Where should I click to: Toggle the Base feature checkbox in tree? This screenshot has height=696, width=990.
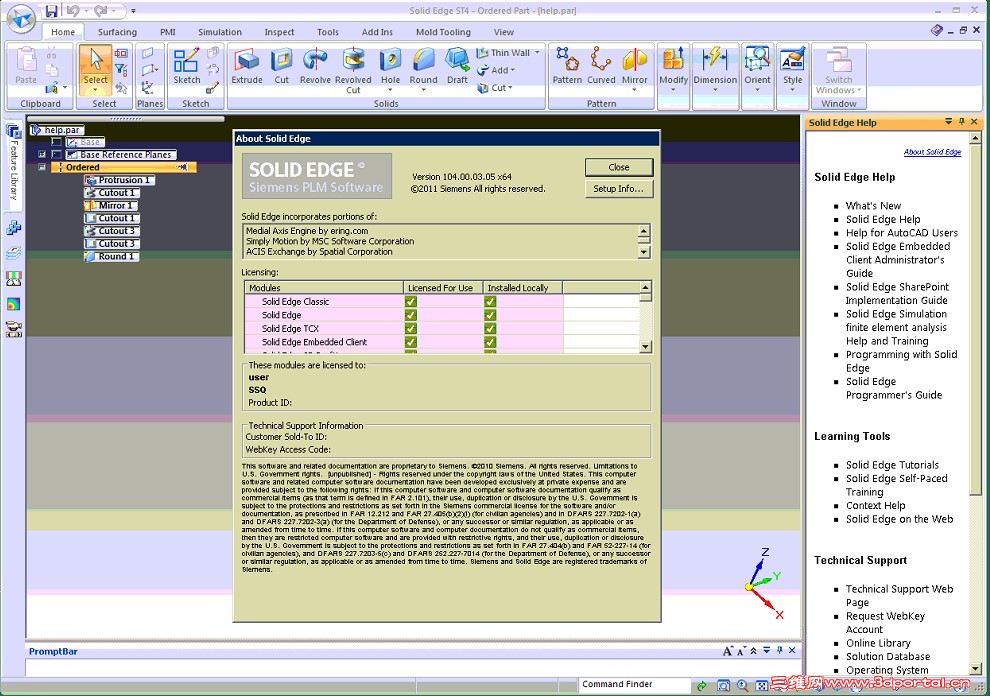click(x=56, y=142)
